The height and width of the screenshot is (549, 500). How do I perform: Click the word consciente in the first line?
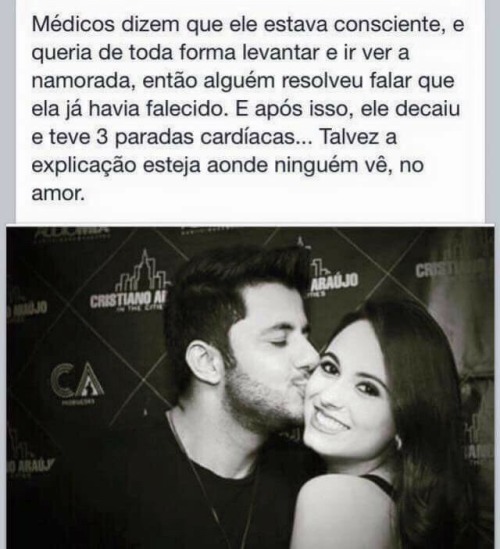tap(387, 24)
